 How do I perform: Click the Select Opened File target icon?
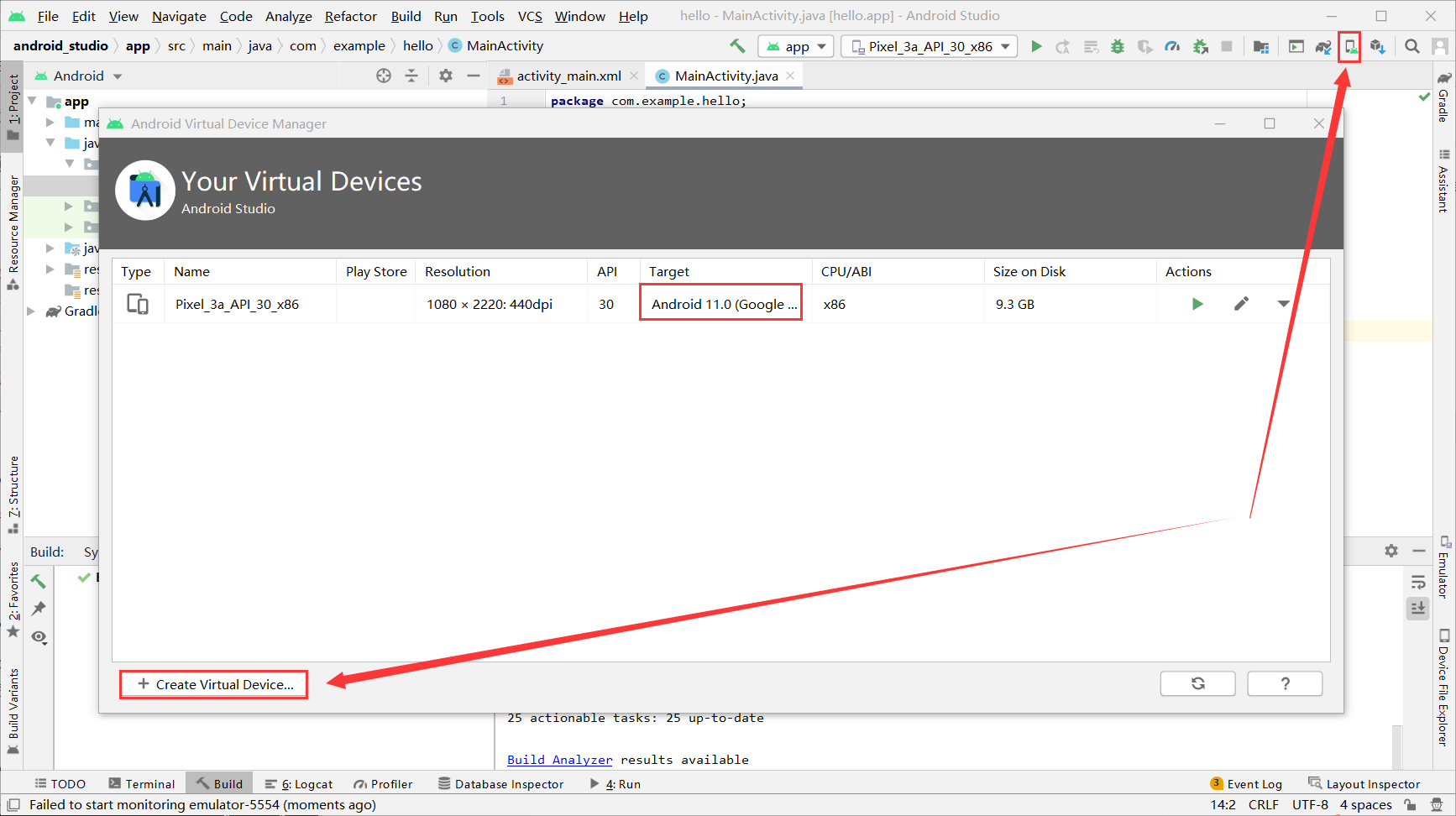[384, 76]
